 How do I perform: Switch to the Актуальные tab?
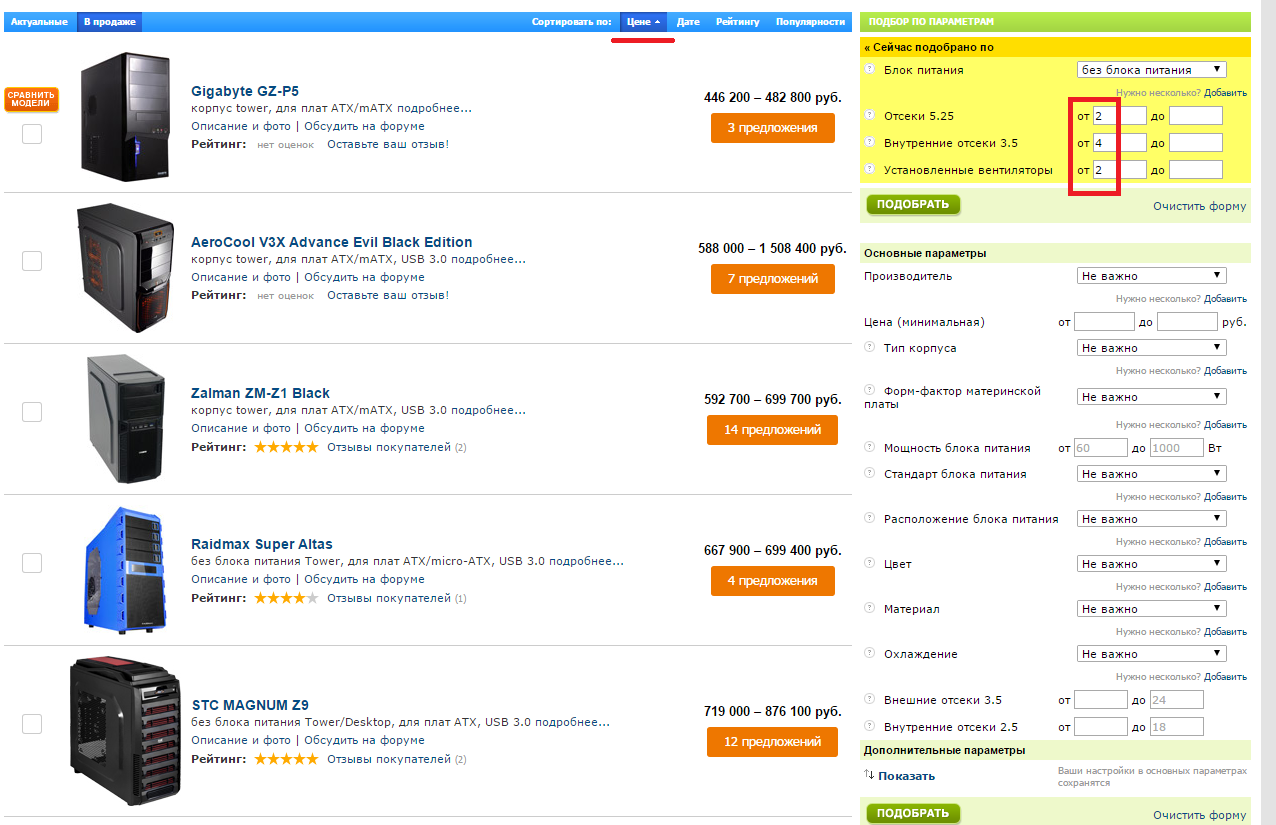[40, 21]
